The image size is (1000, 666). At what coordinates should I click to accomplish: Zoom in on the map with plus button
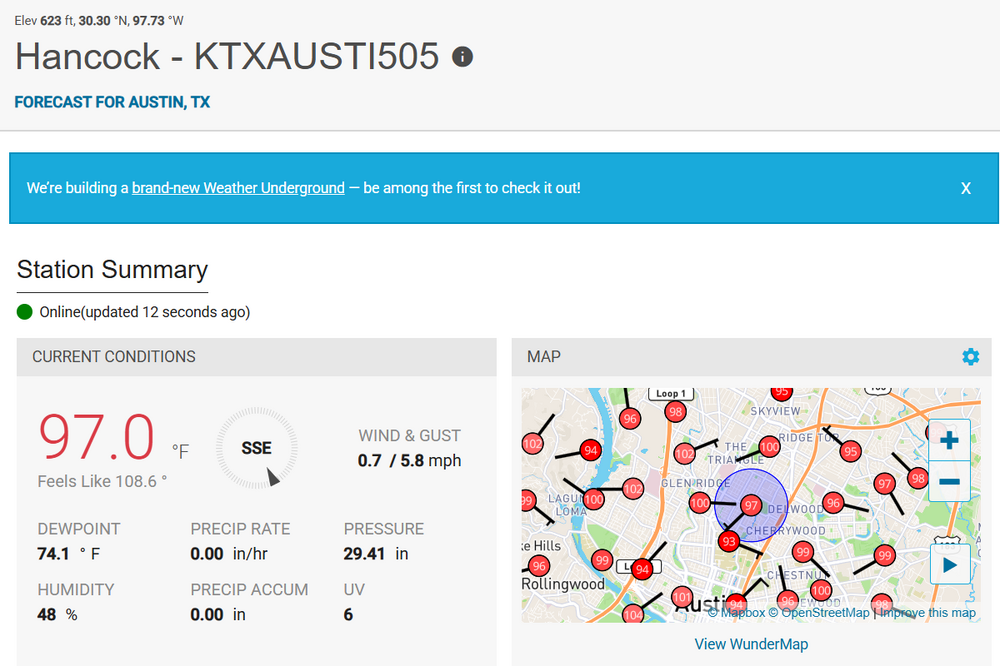point(949,440)
